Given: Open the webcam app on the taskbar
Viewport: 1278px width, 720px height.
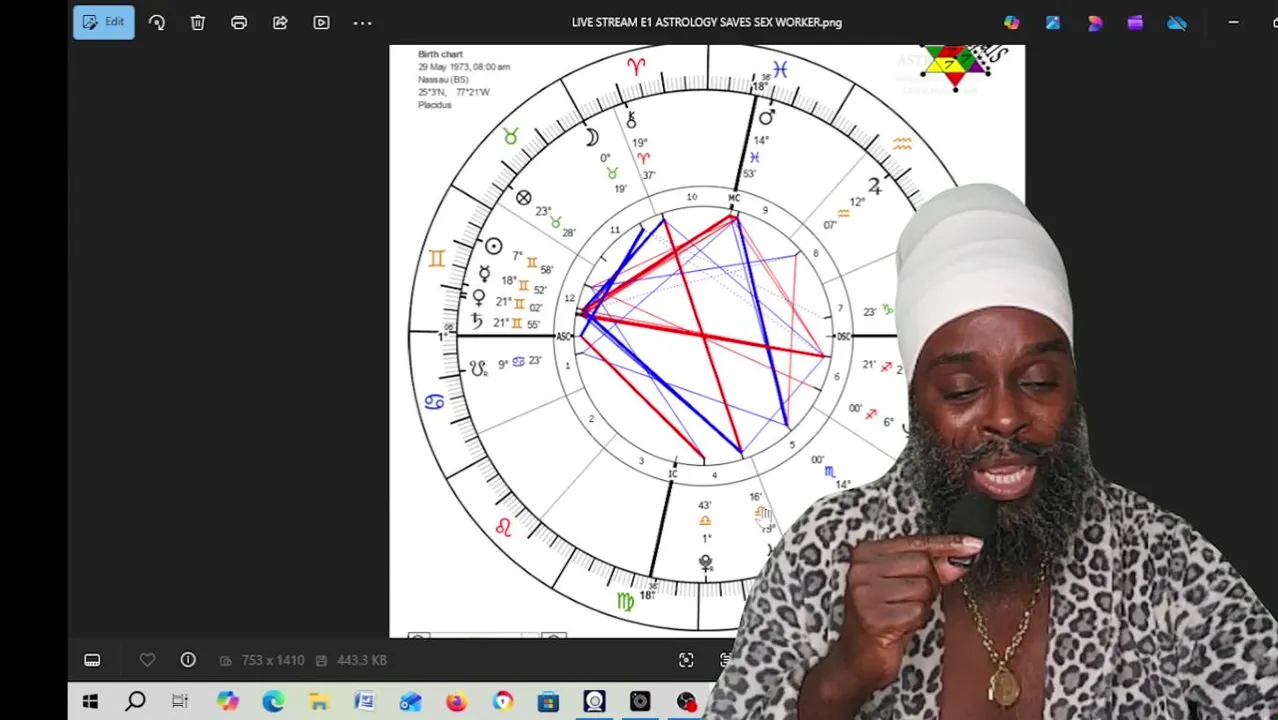Looking at the screenshot, I should (x=594, y=702).
